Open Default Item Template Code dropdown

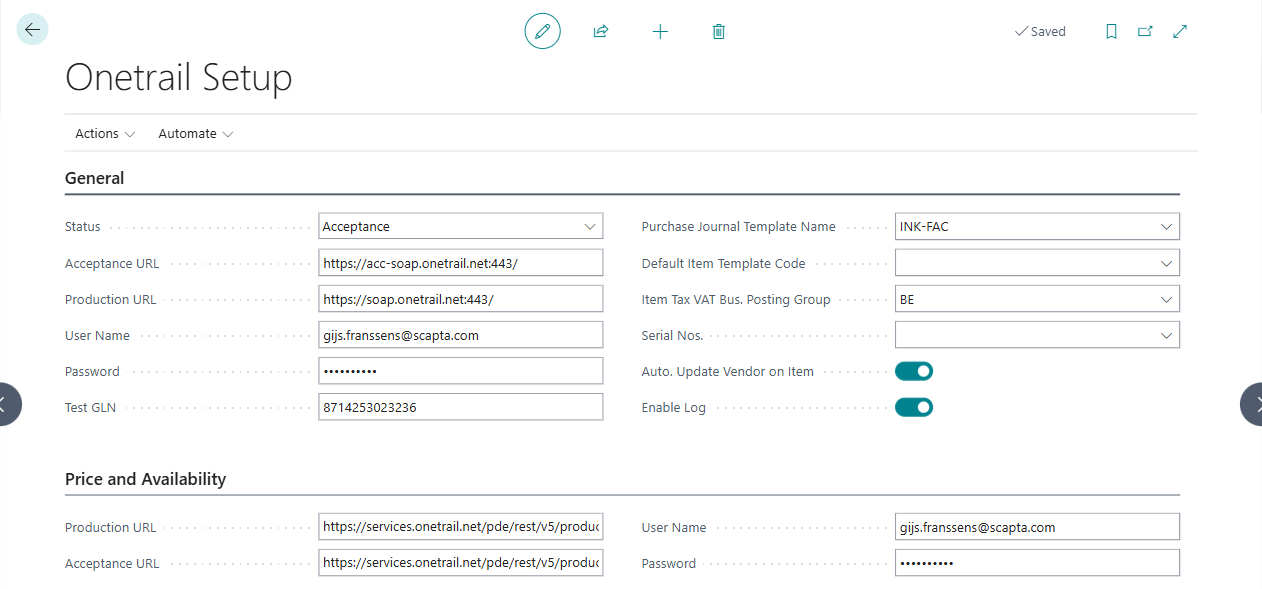(1166, 263)
